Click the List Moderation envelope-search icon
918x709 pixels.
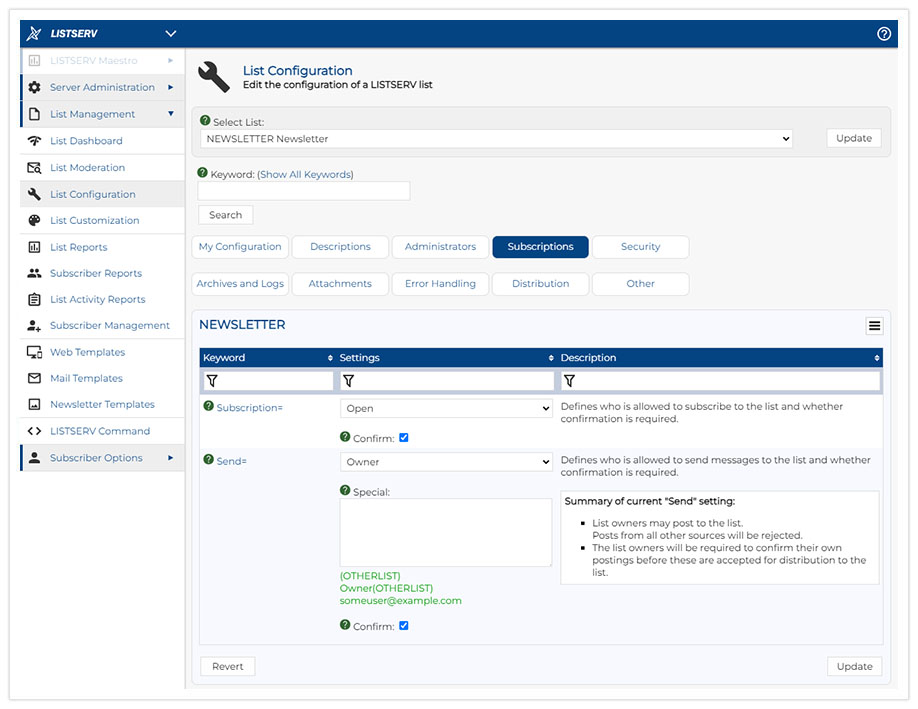pyautogui.click(x=35, y=167)
